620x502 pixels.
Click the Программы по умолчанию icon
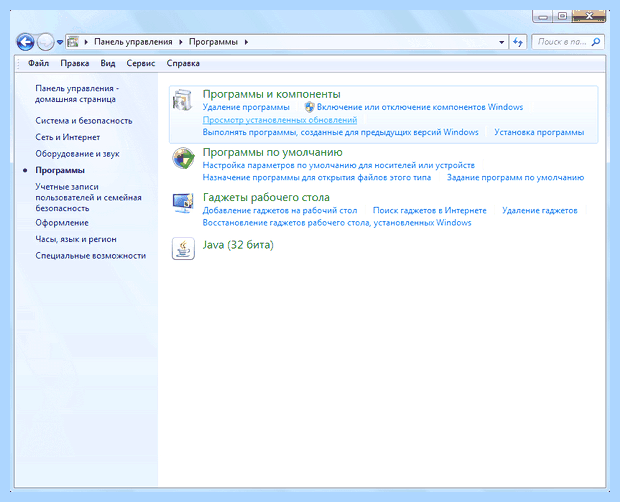(183, 158)
